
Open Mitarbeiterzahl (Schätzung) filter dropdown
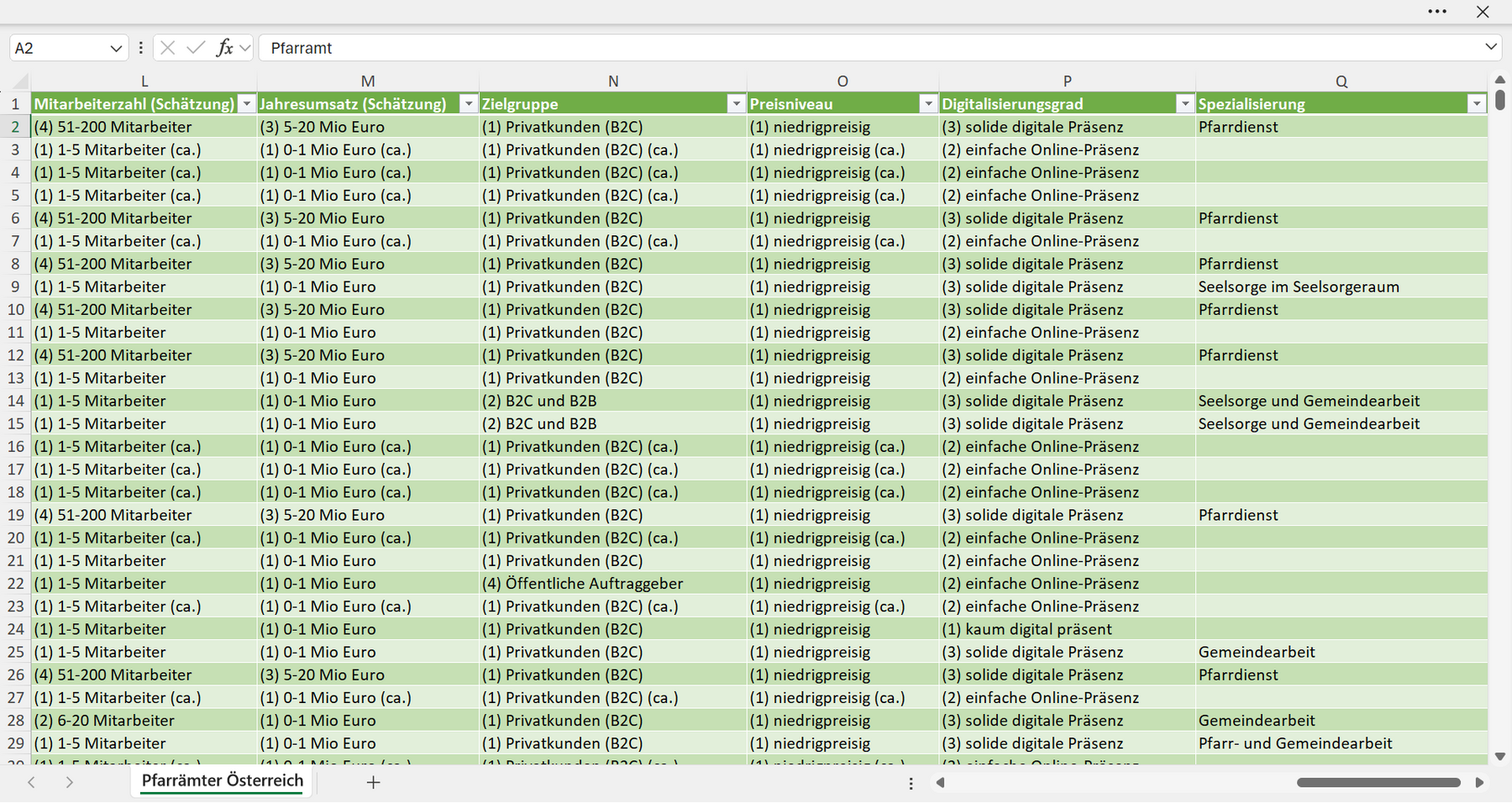pos(246,104)
